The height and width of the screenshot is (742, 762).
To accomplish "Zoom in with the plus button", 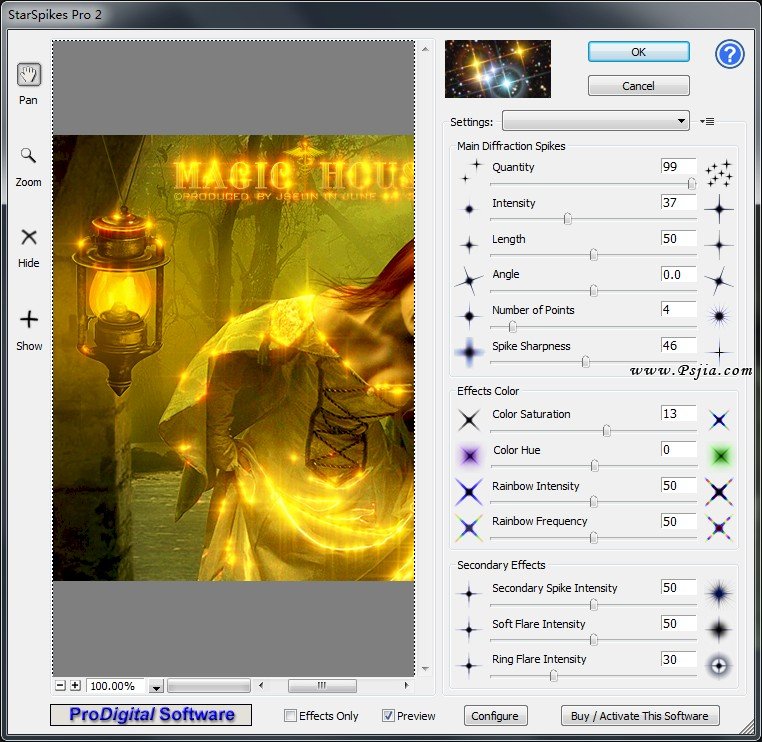I will (75, 685).
